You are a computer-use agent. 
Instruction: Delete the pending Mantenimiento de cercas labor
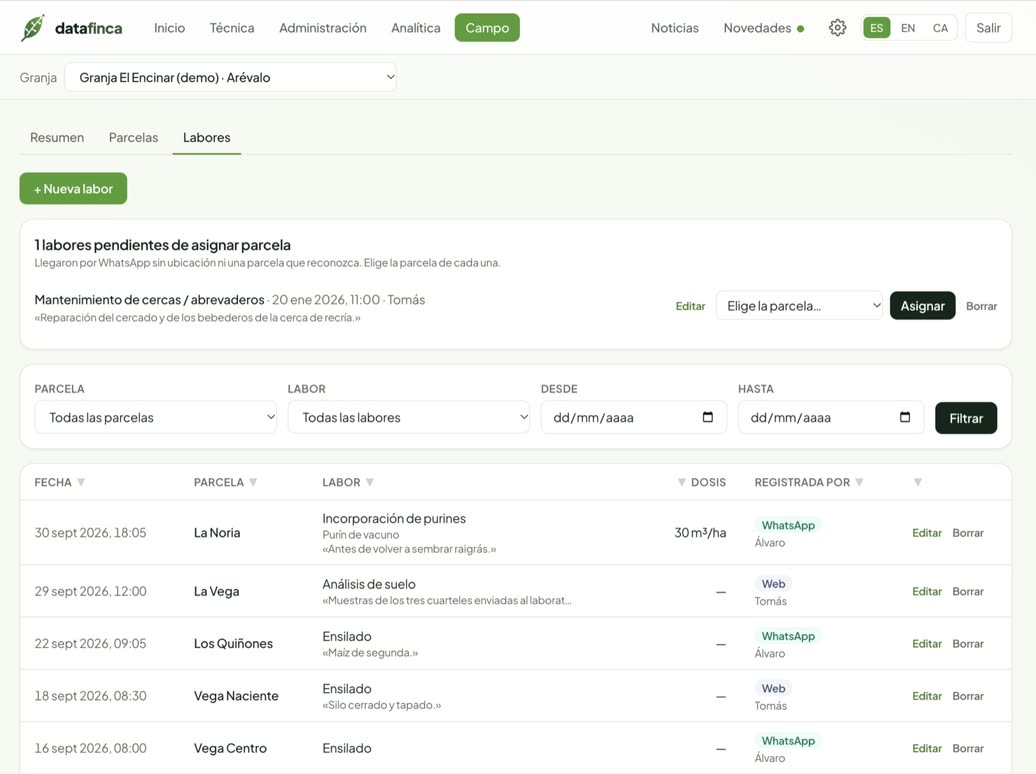[981, 306]
